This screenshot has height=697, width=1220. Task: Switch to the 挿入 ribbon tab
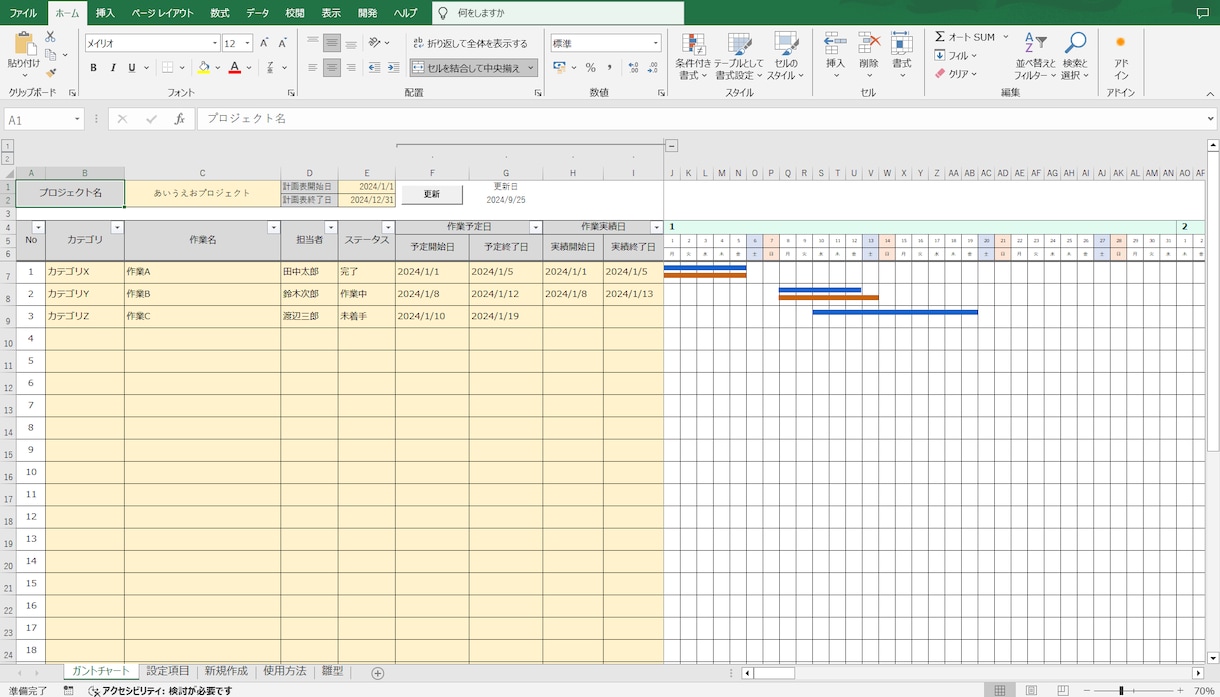105,13
